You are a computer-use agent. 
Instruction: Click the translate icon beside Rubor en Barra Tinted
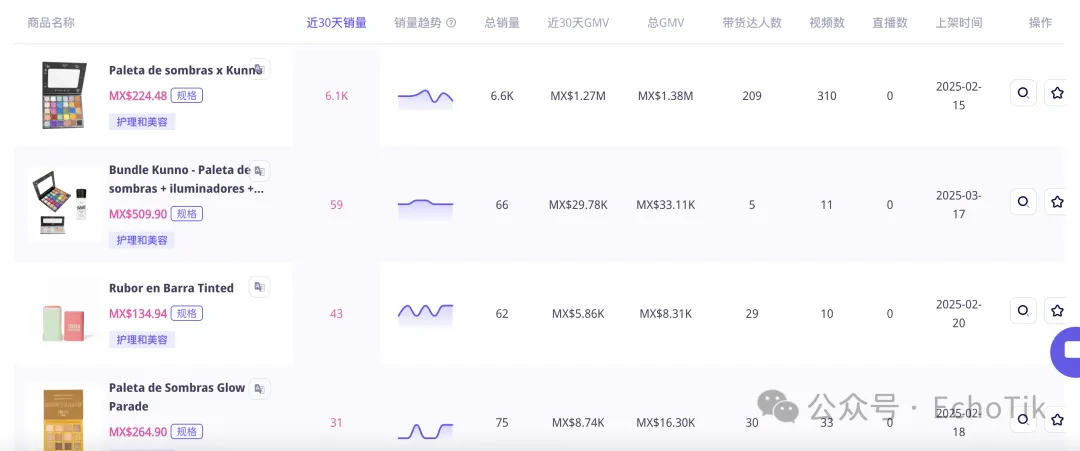tap(260, 287)
